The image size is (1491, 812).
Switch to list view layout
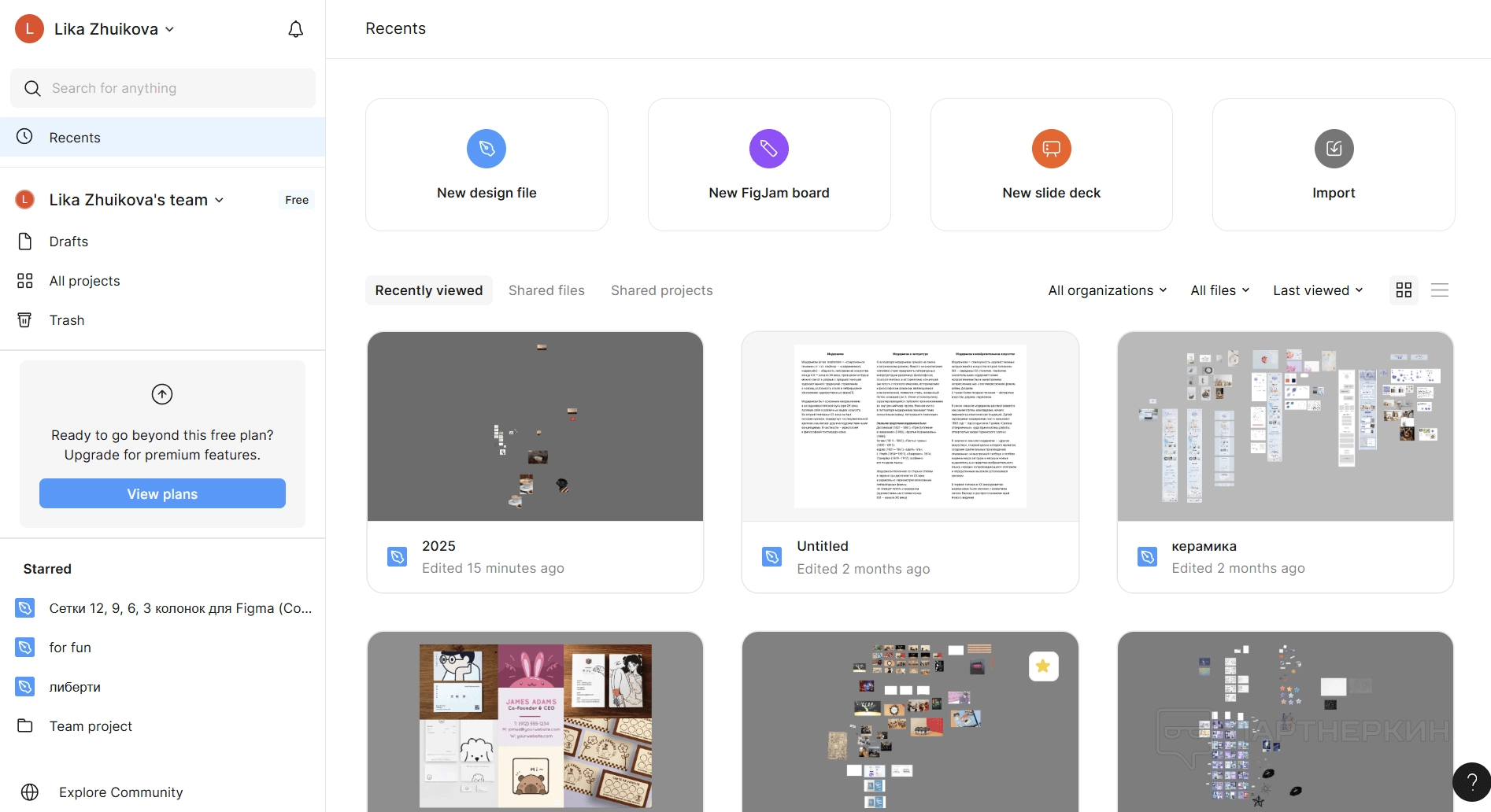tap(1440, 290)
